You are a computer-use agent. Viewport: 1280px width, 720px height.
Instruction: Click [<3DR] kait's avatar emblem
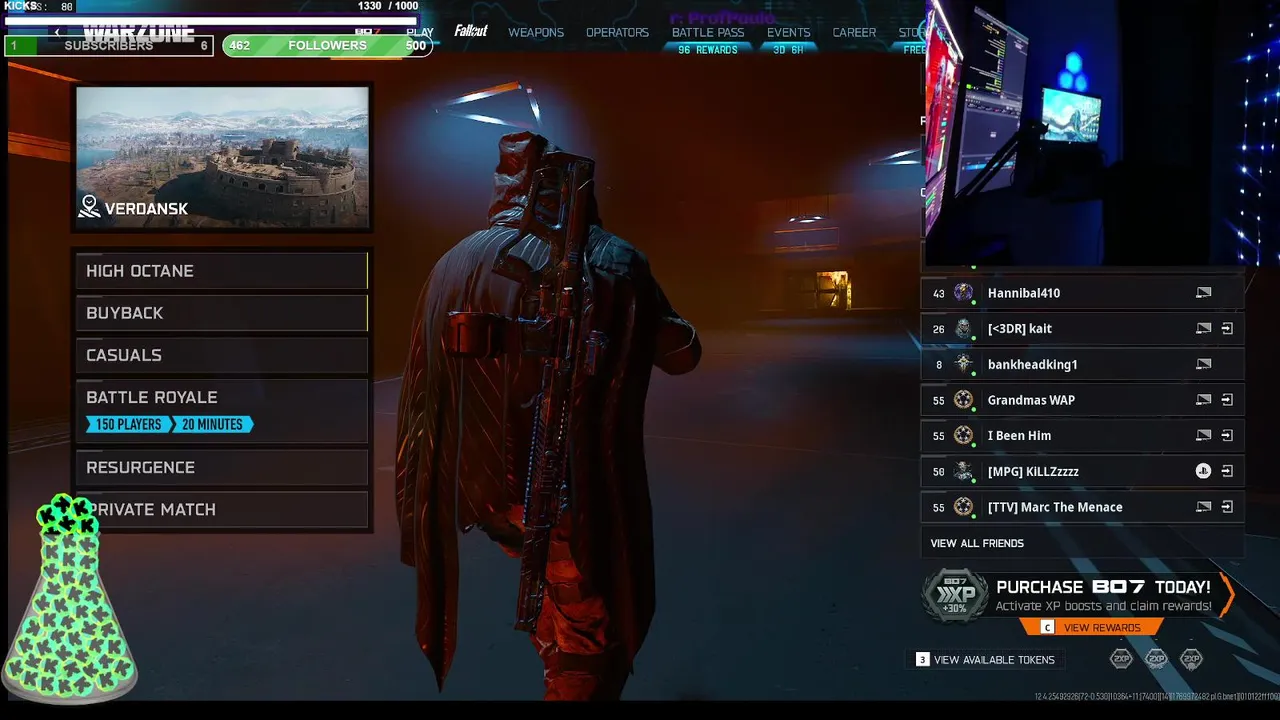[963, 329]
